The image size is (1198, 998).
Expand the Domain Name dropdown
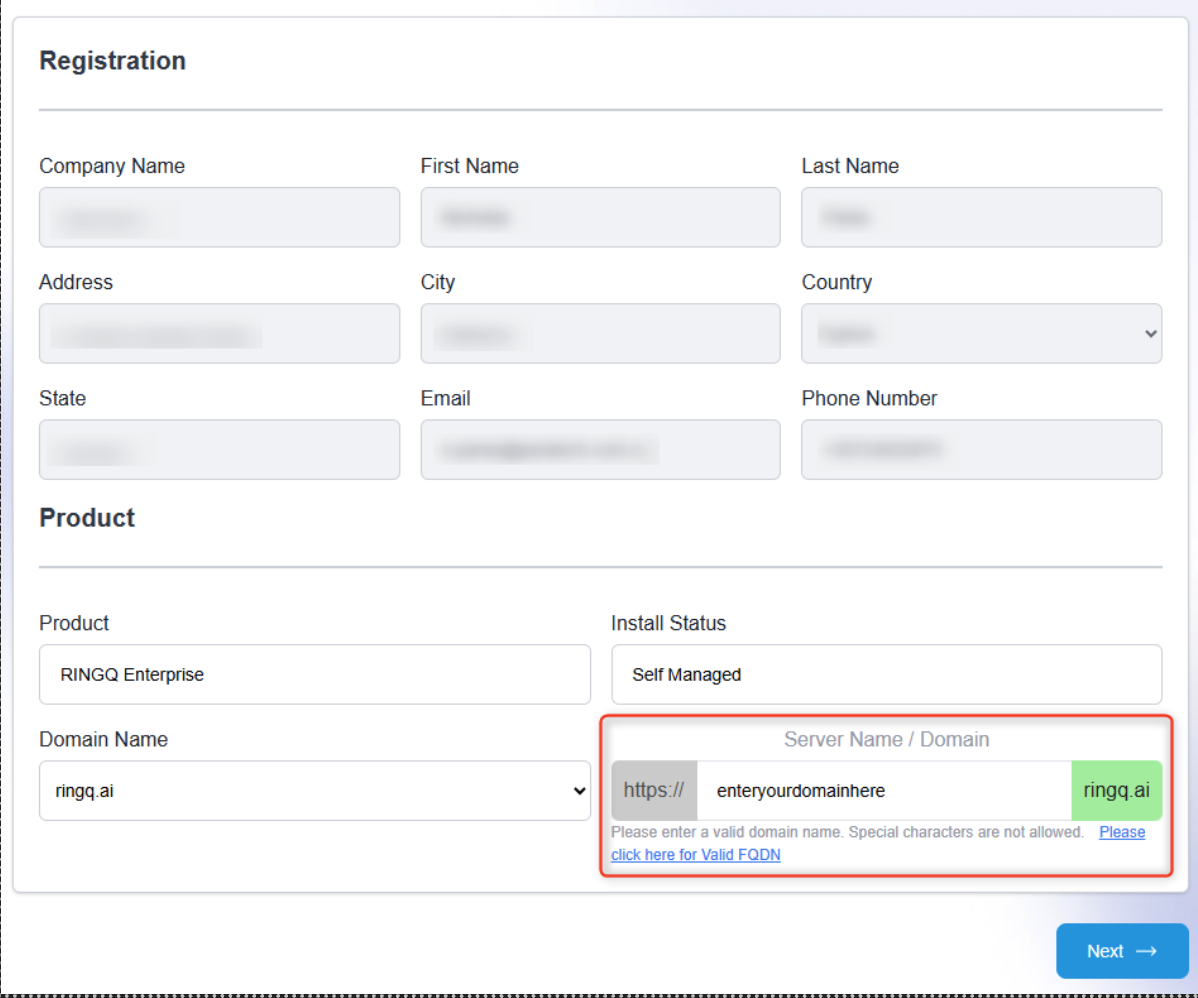coord(314,791)
